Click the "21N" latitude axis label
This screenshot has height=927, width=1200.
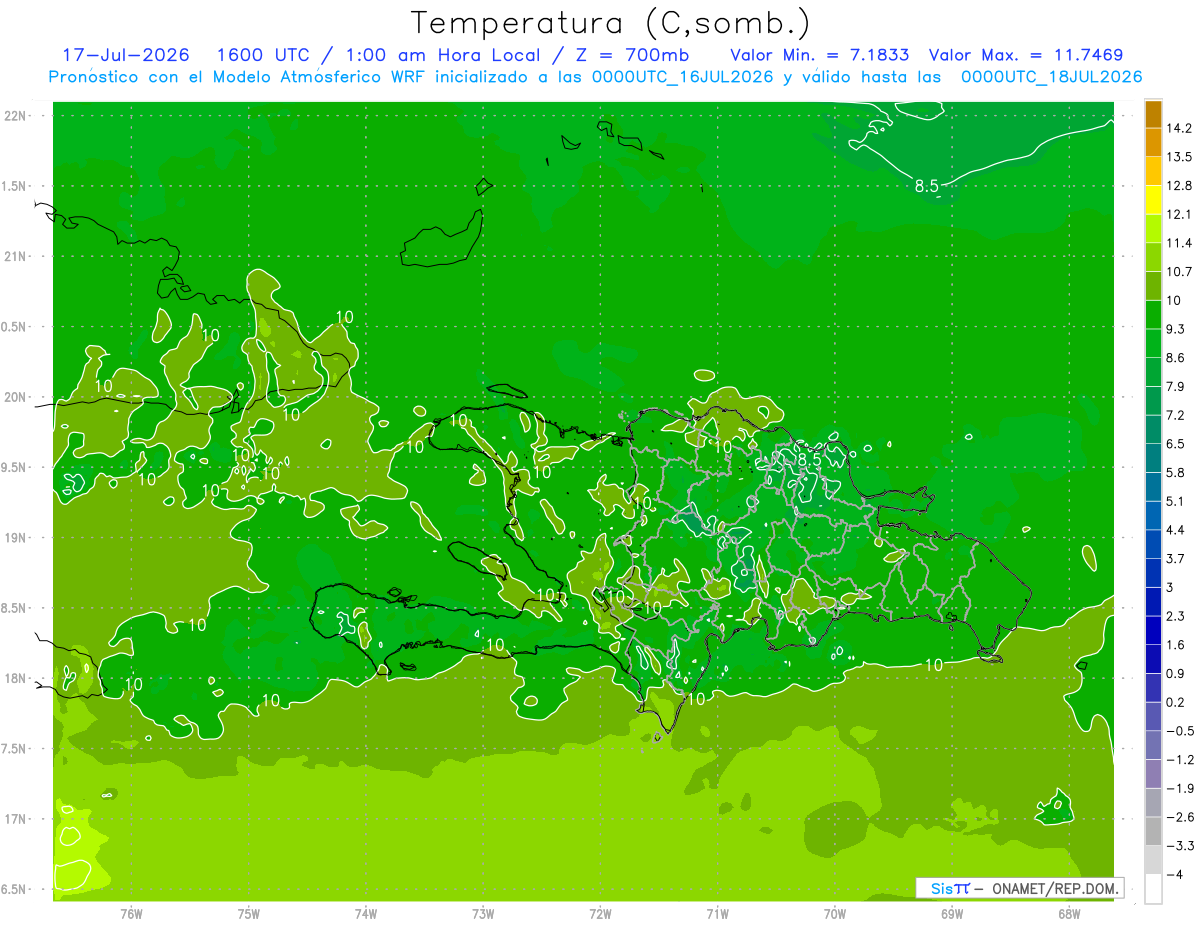[x=16, y=257]
